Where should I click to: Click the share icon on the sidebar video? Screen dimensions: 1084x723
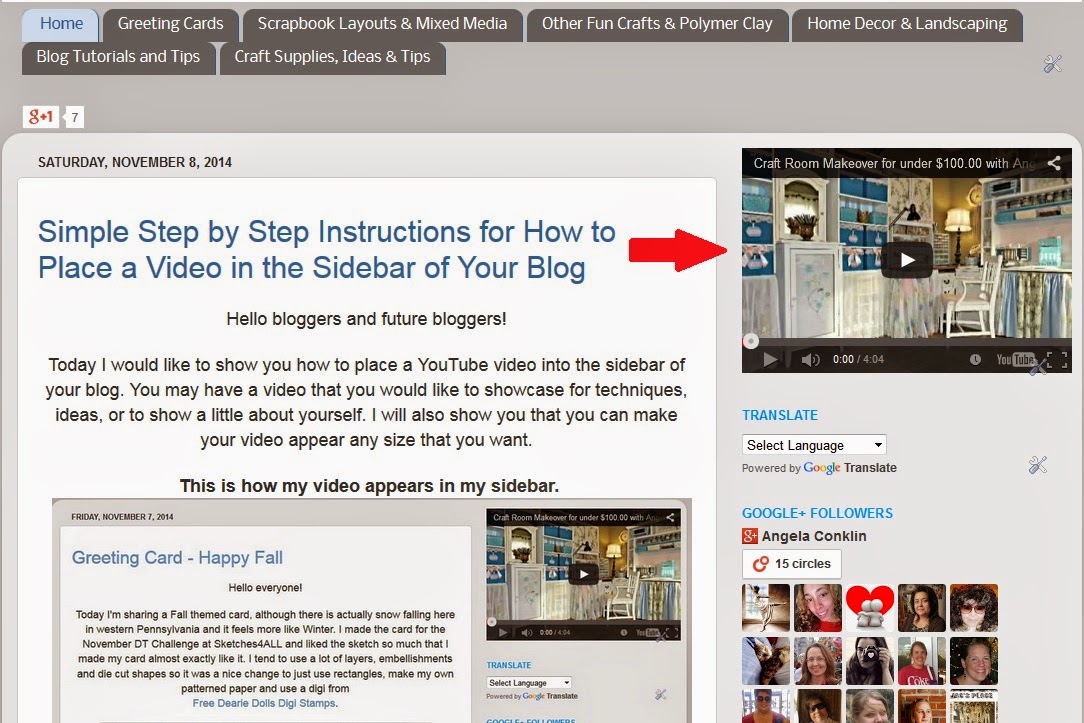[x=1054, y=164]
